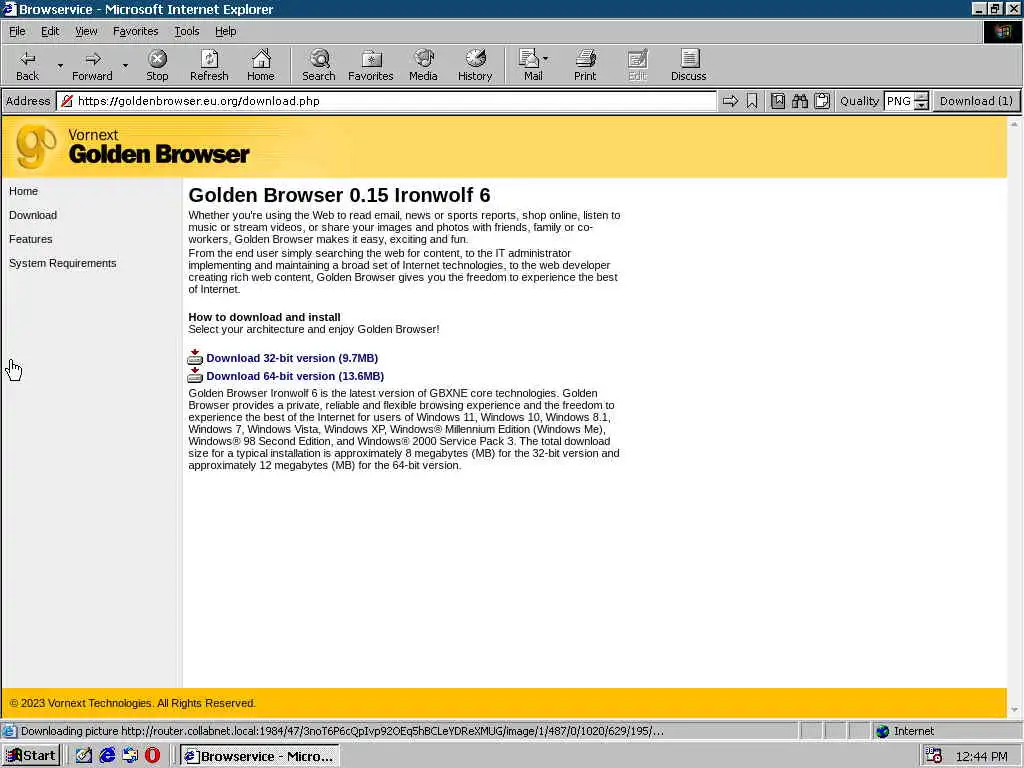Click the bookmark ribbon icon

tap(752, 101)
